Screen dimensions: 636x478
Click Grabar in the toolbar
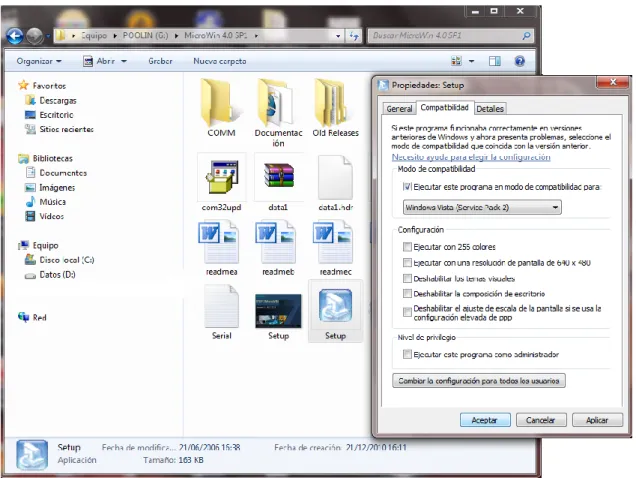(x=160, y=61)
